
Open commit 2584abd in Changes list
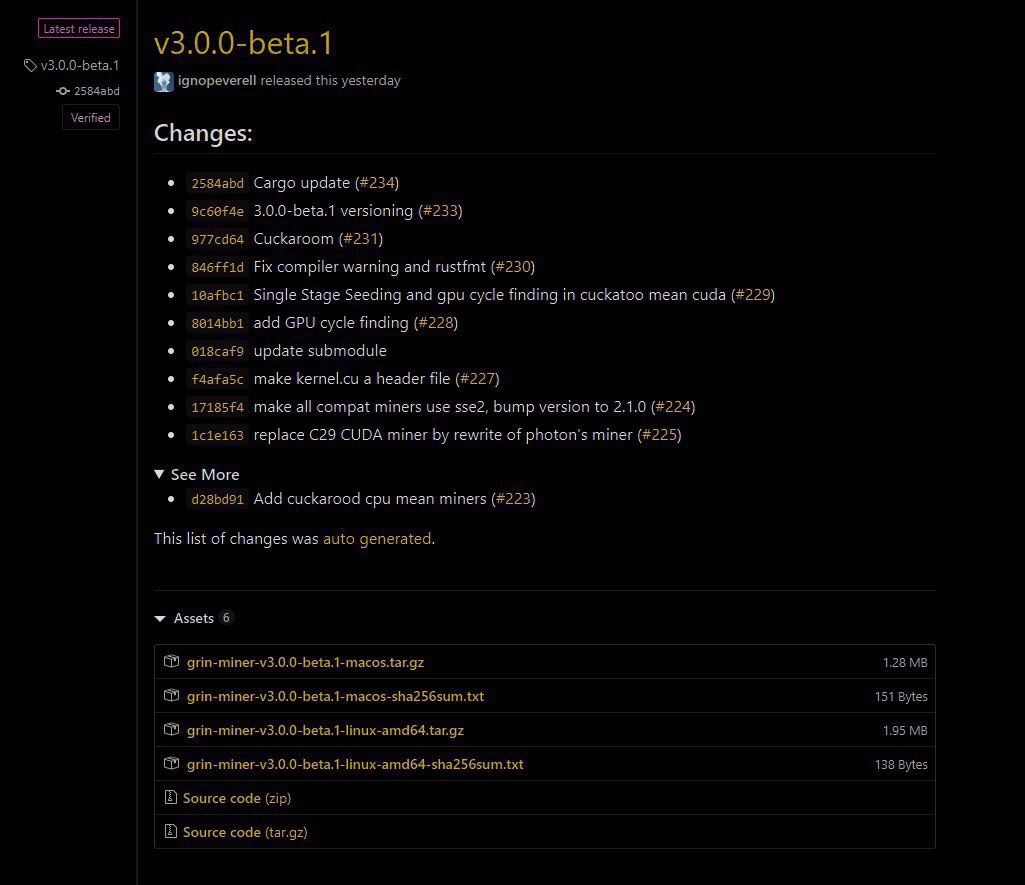[217, 183]
